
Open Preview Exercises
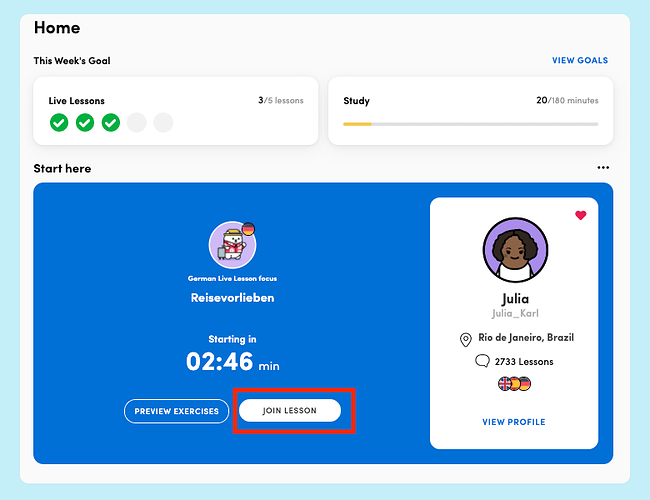177,411
